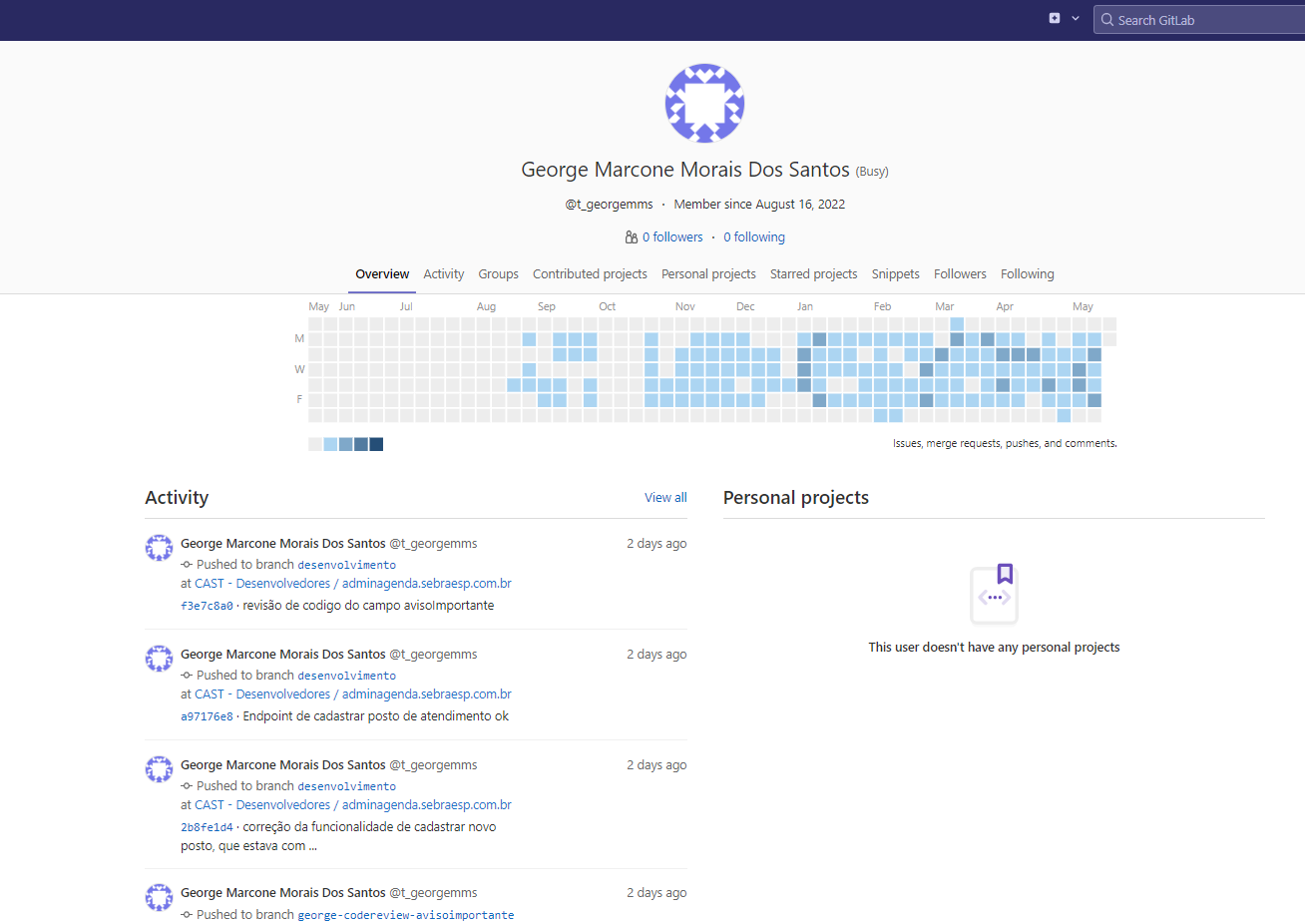Click the create new plus icon

pos(1055,18)
